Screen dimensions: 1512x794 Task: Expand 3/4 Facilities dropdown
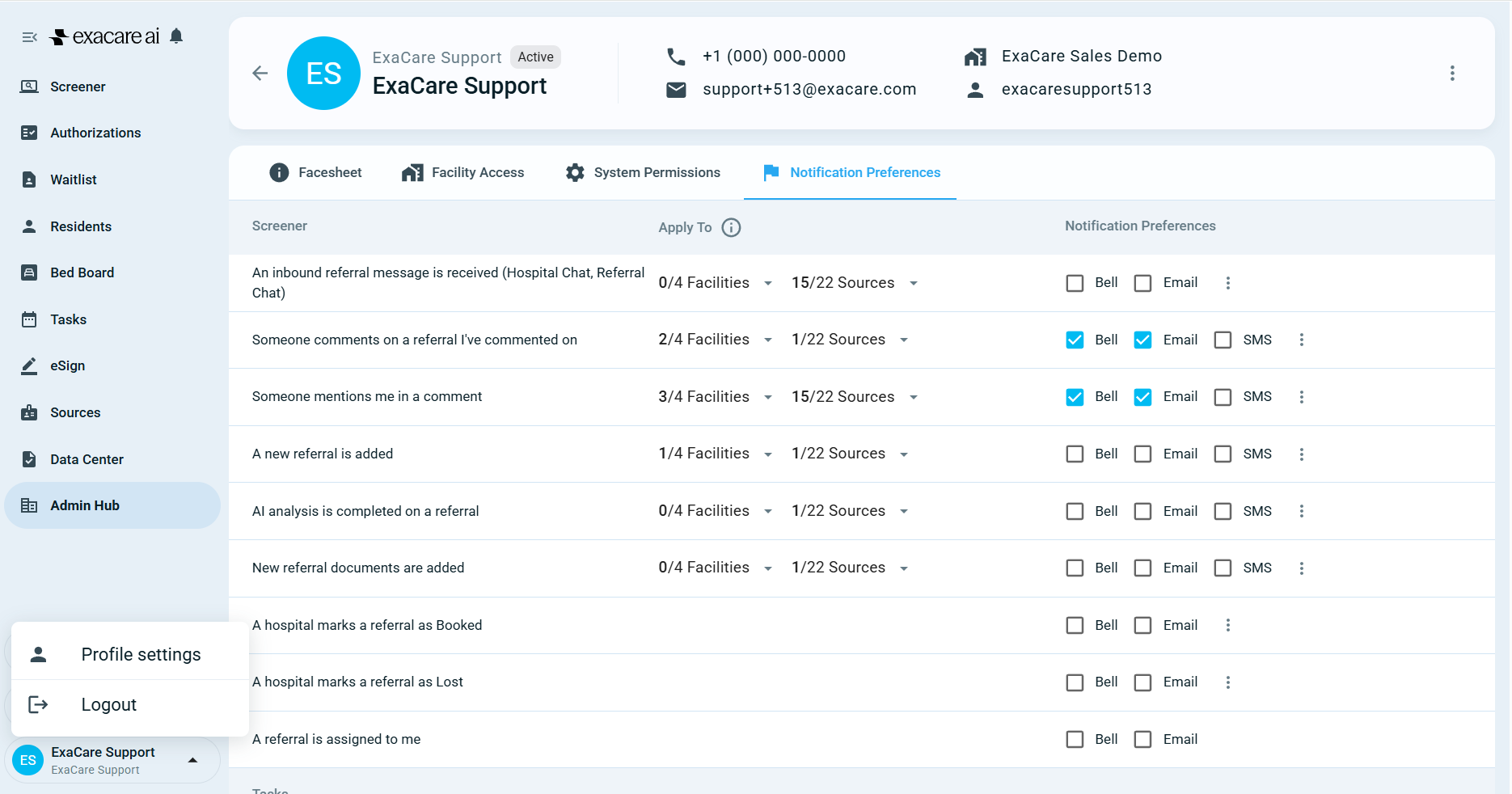pos(716,397)
